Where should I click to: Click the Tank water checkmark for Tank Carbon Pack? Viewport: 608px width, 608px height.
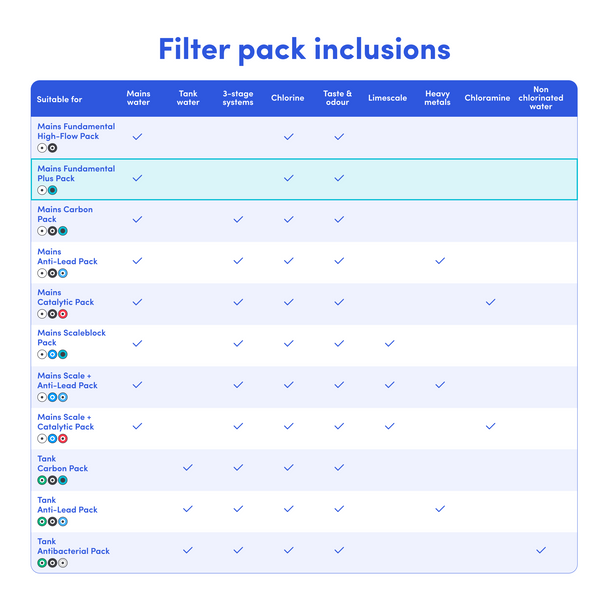tap(188, 468)
